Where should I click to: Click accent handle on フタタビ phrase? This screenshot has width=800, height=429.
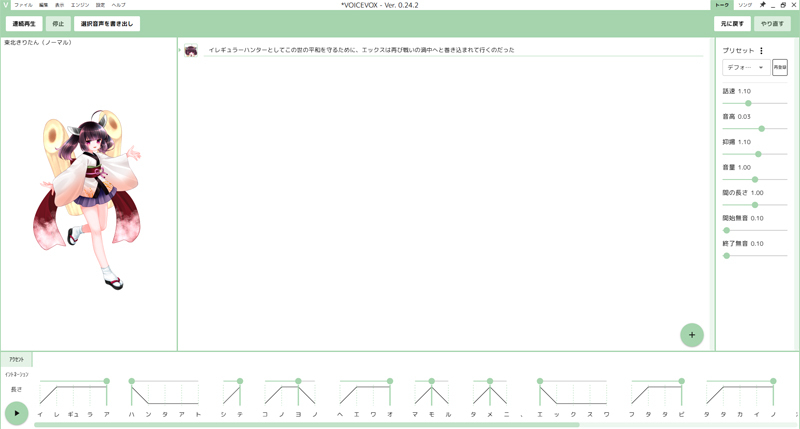pos(681,381)
